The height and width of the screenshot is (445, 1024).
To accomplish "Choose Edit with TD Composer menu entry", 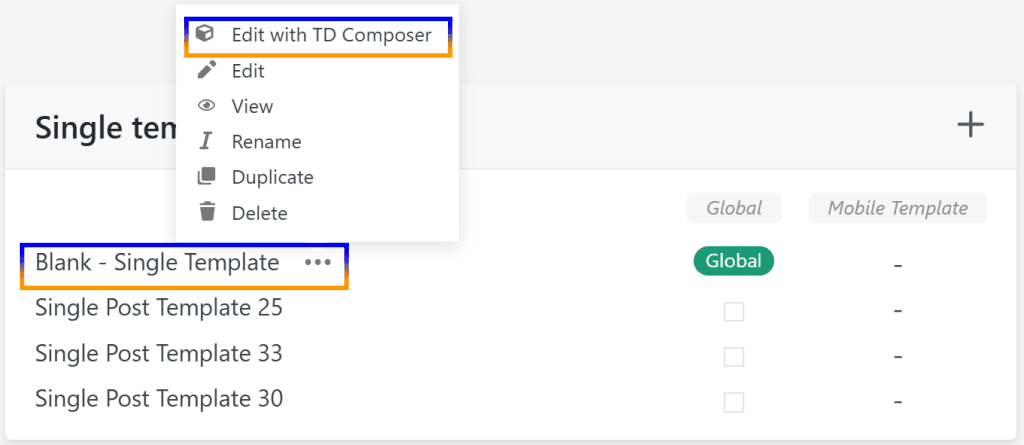I will coord(331,35).
